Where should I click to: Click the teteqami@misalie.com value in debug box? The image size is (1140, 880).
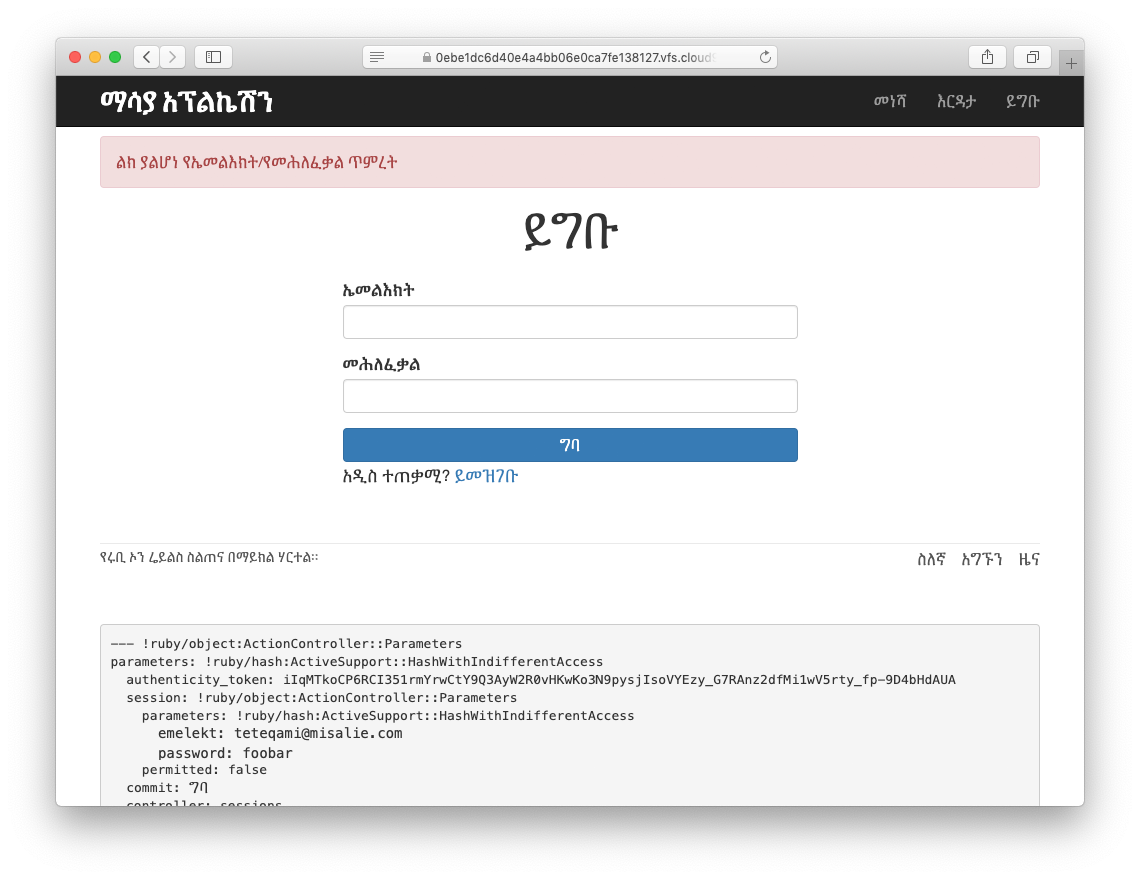pos(318,733)
